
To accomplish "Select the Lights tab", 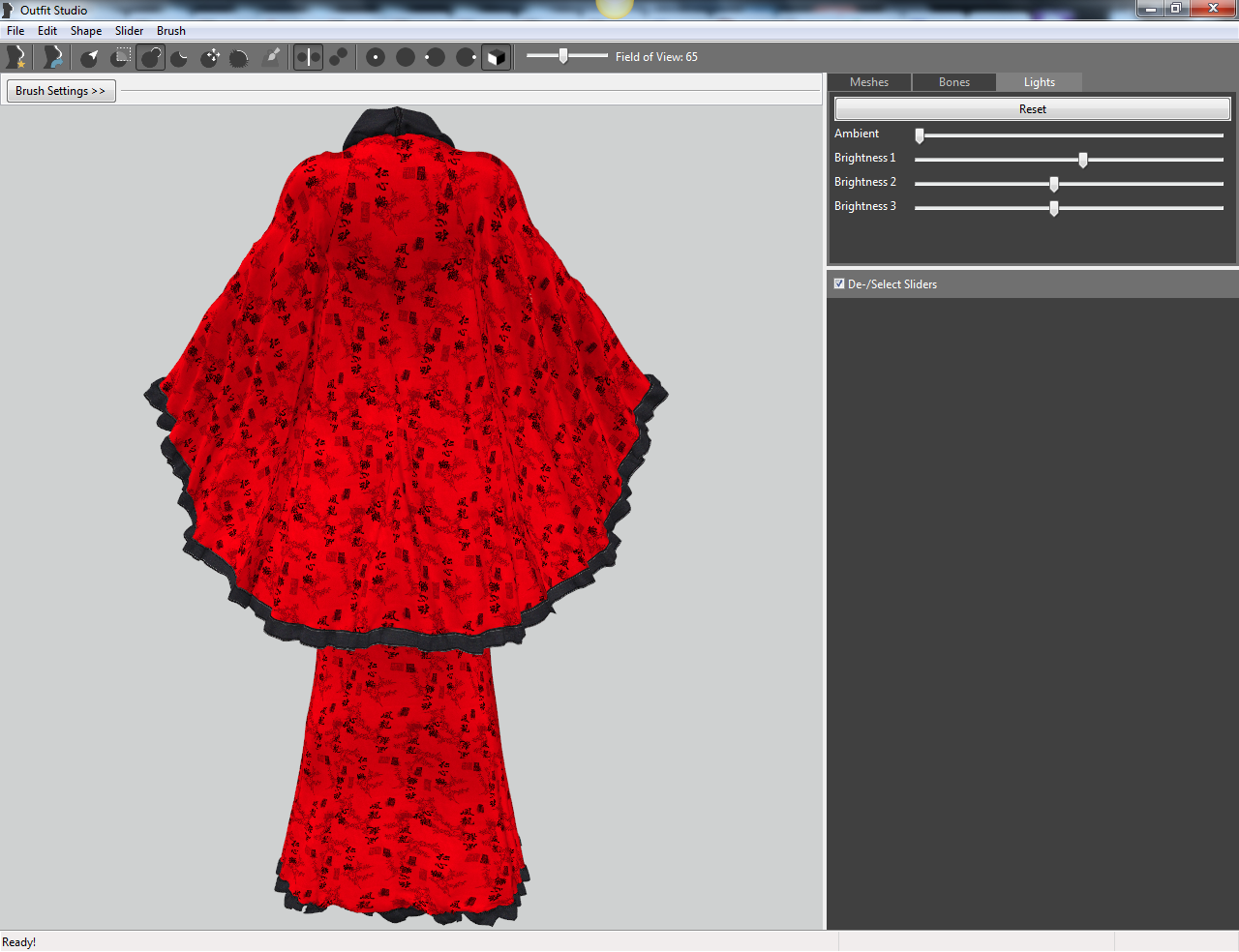I will click(1040, 82).
